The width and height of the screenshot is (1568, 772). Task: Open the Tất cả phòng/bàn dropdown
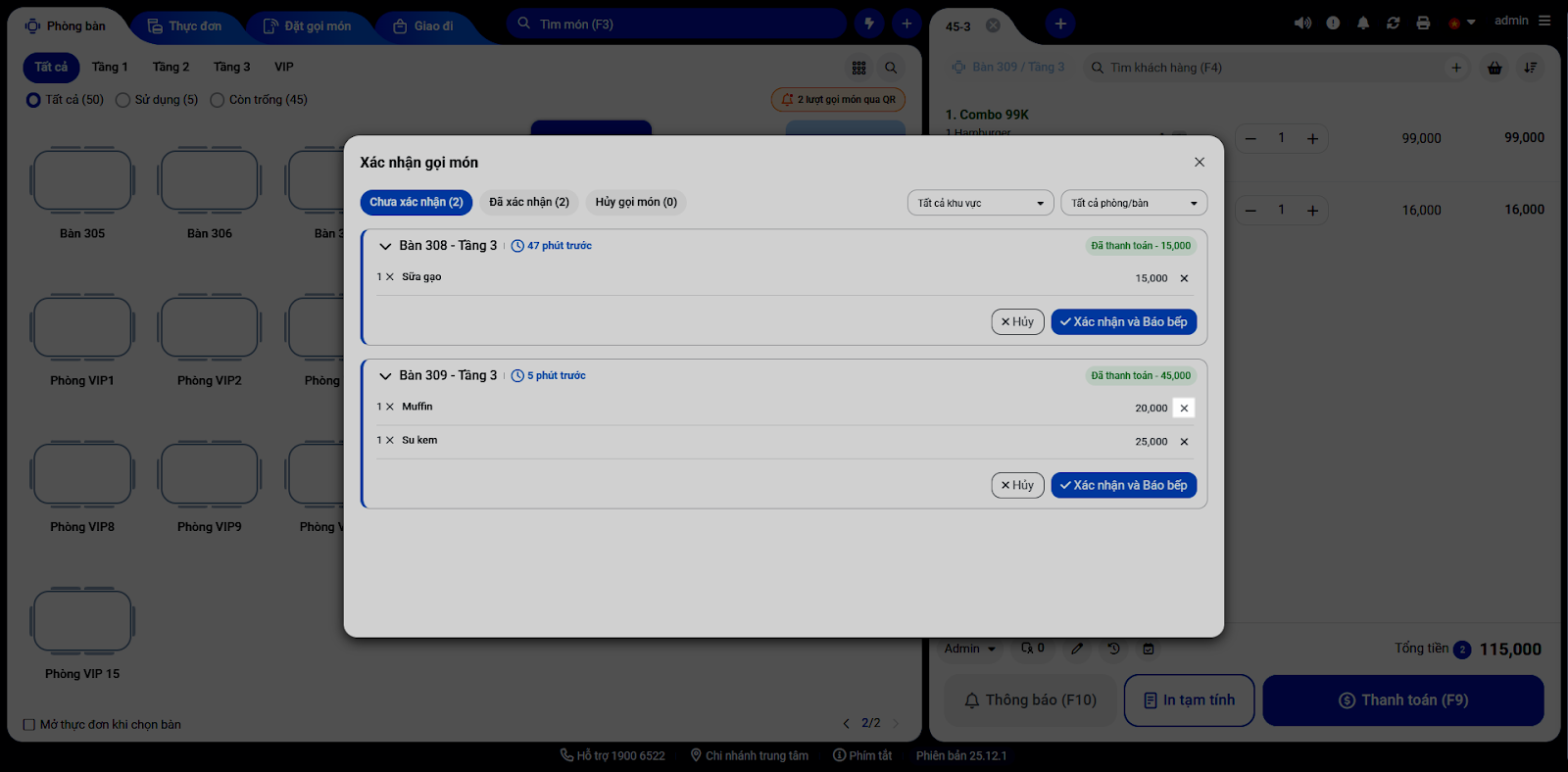pyautogui.click(x=1134, y=203)
